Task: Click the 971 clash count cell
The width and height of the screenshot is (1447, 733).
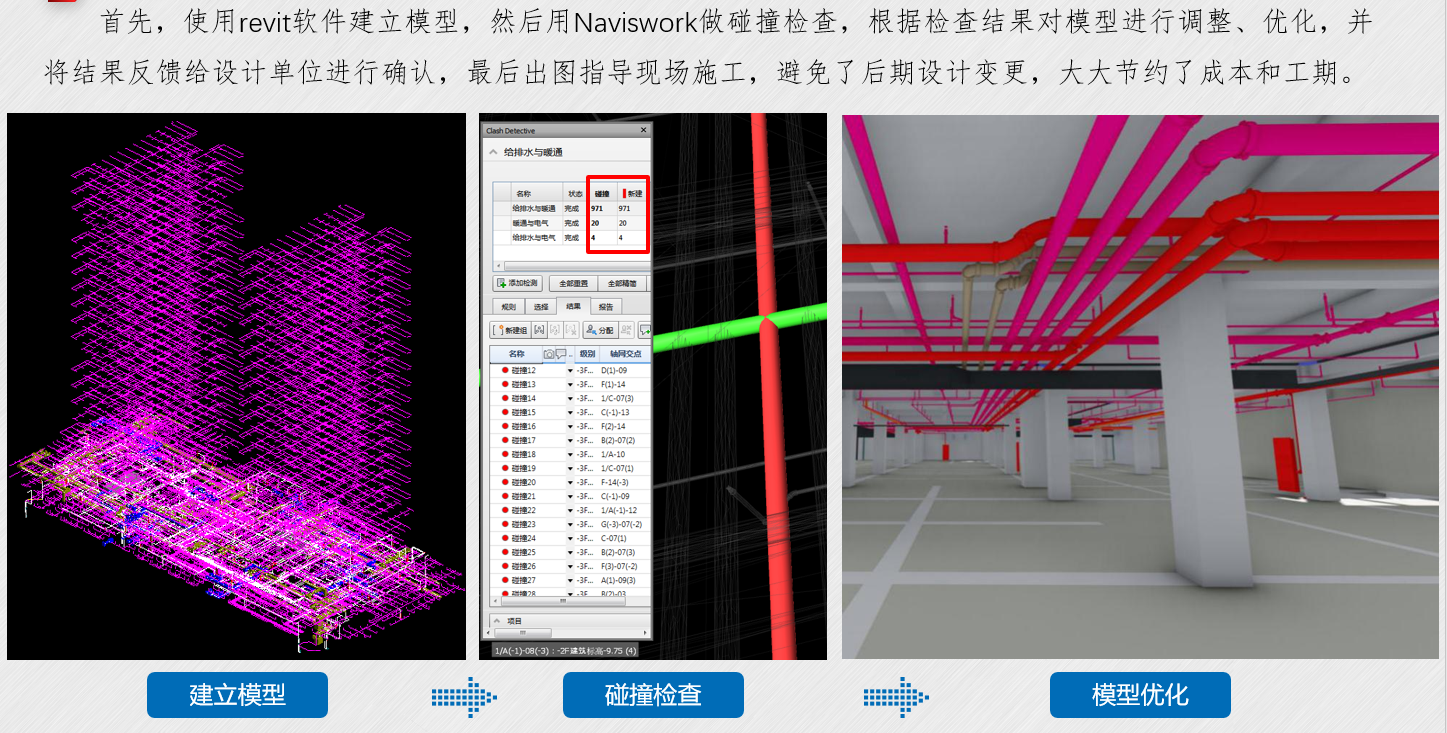Action: (598, 208)
